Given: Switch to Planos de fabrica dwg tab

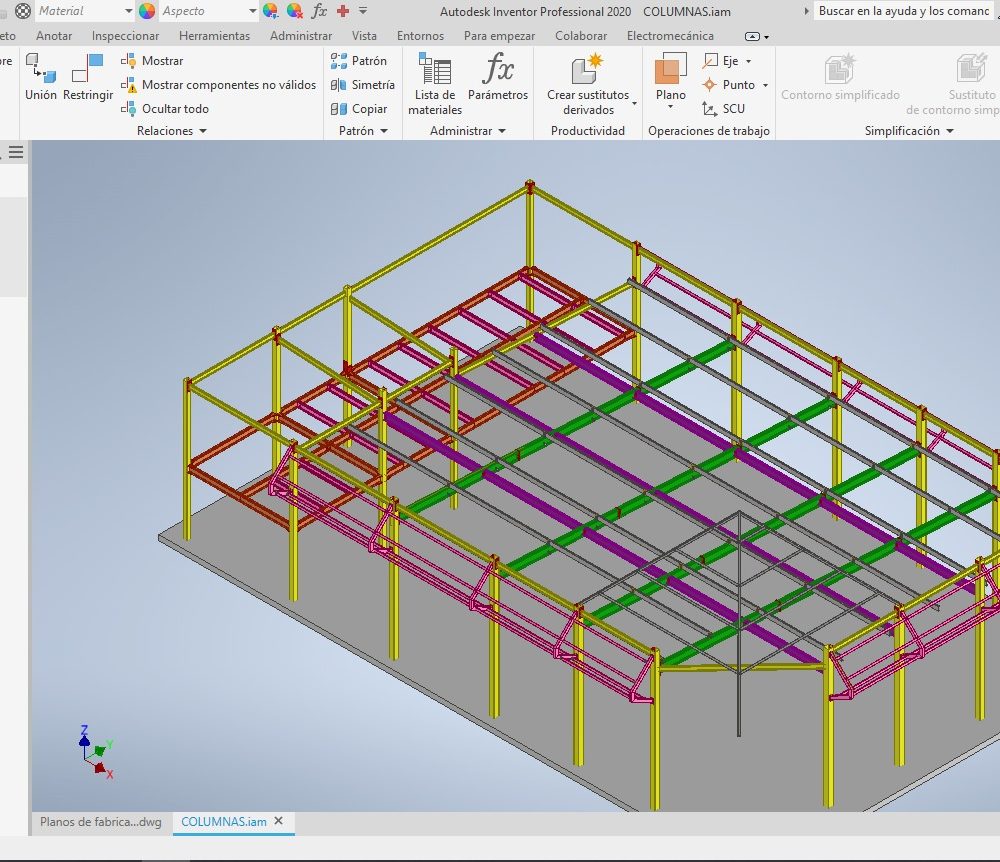Looking at the screenshot, I should pos(100,822).
